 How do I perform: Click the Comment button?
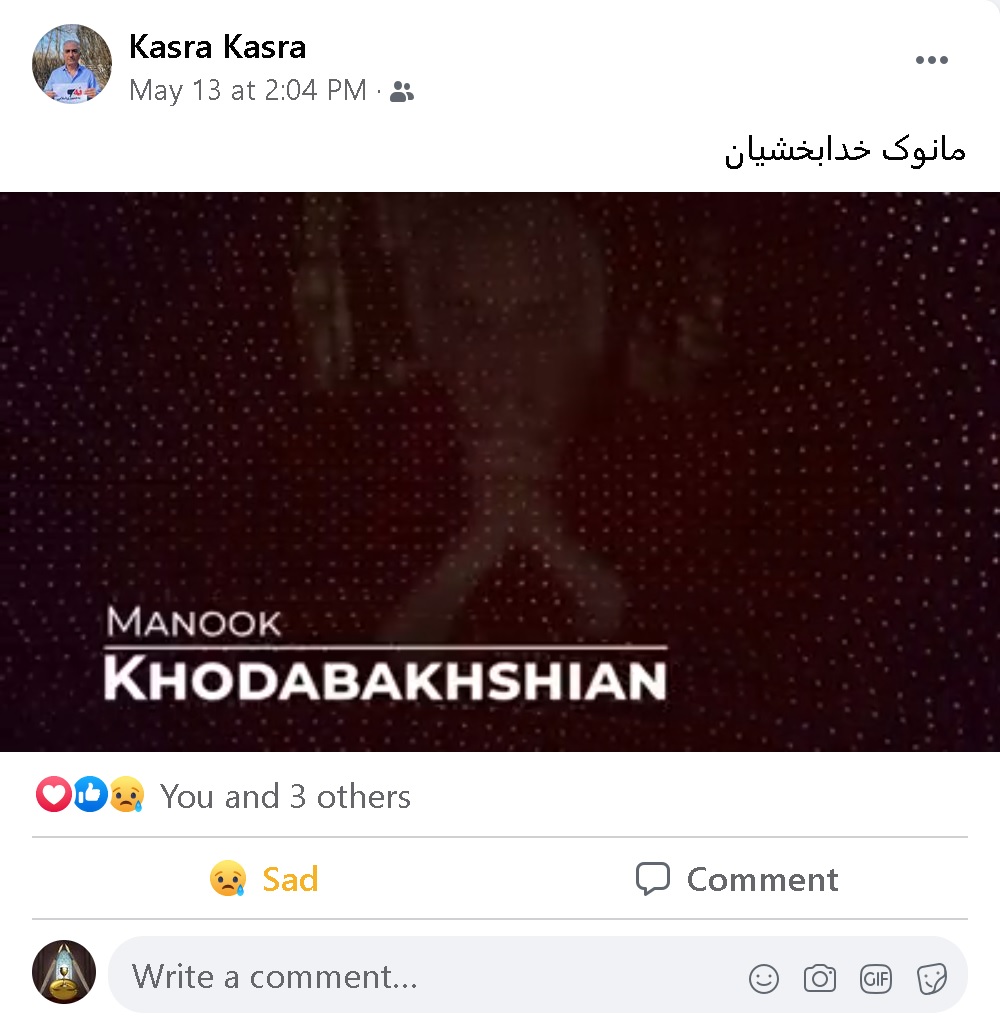736,878
